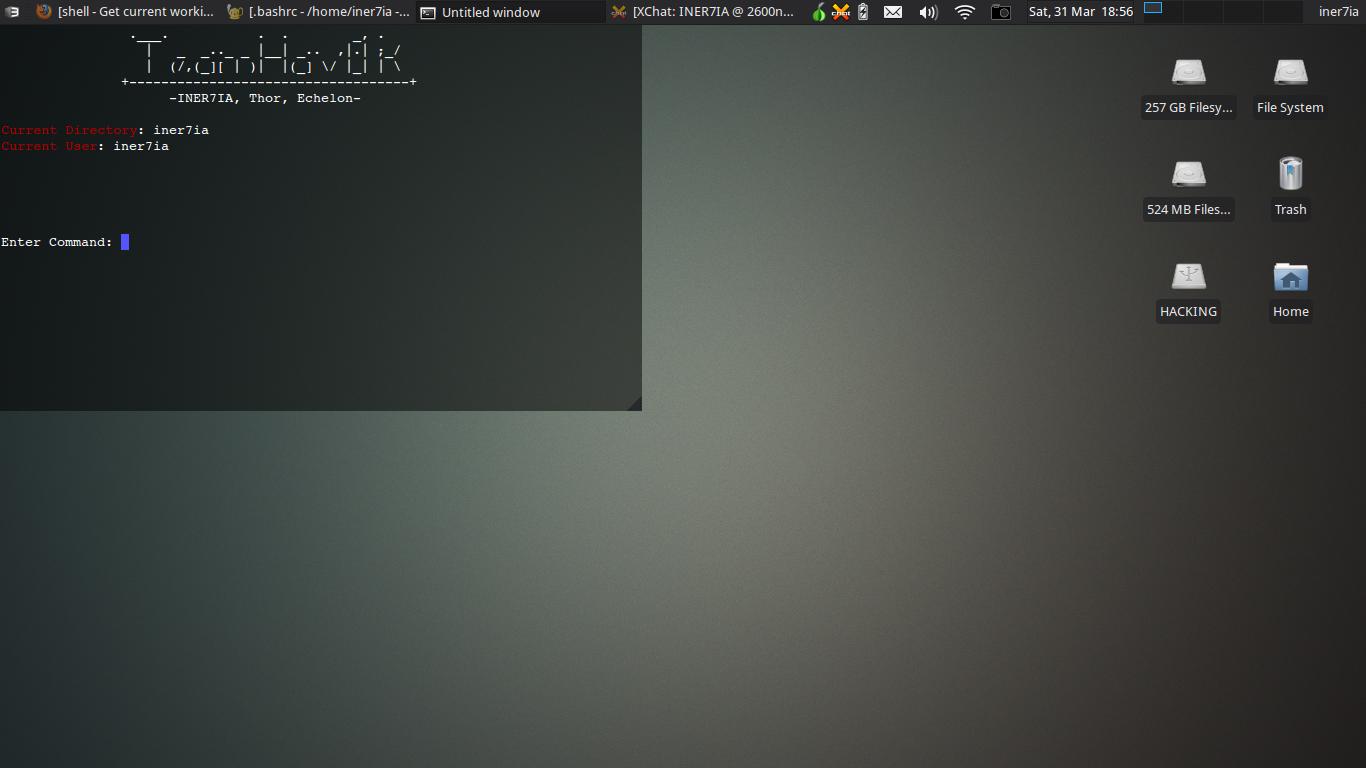Open the clock showing Sat, 31 Mar 18:56

[1081, 12]
